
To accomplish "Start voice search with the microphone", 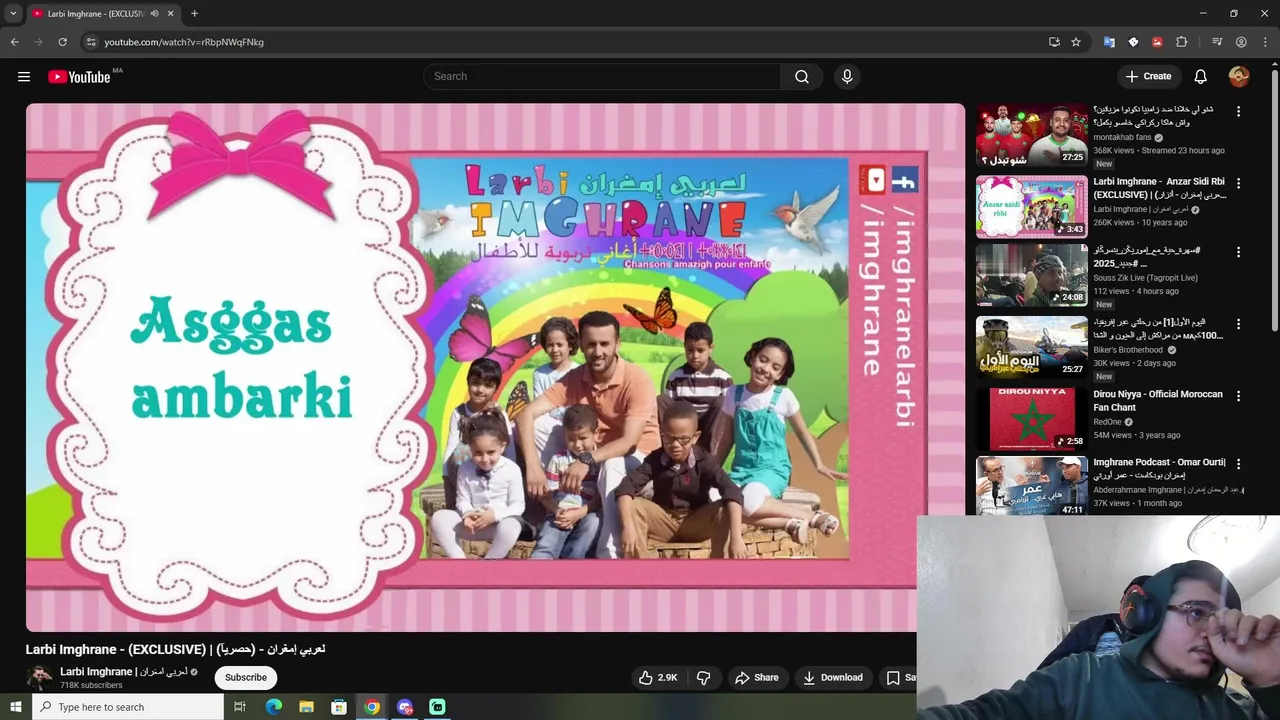I will click(x=847, y=77).
